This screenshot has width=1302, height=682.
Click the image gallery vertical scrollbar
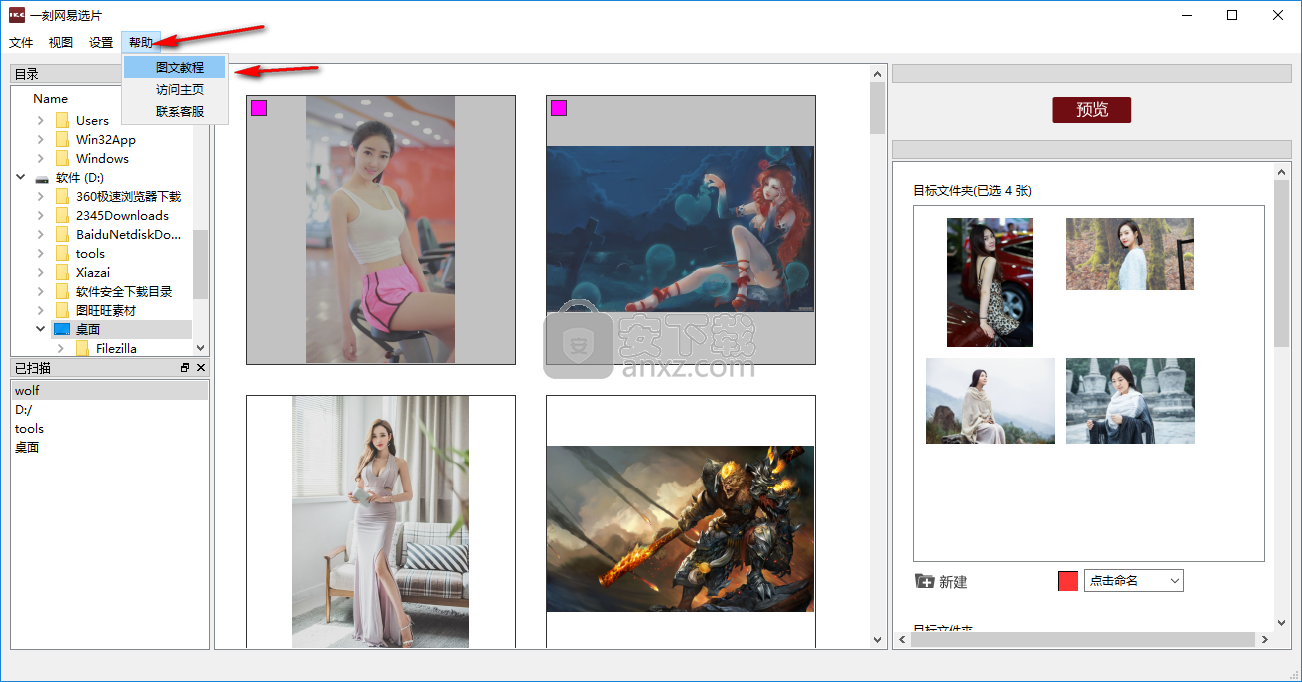tap(878, 108)
